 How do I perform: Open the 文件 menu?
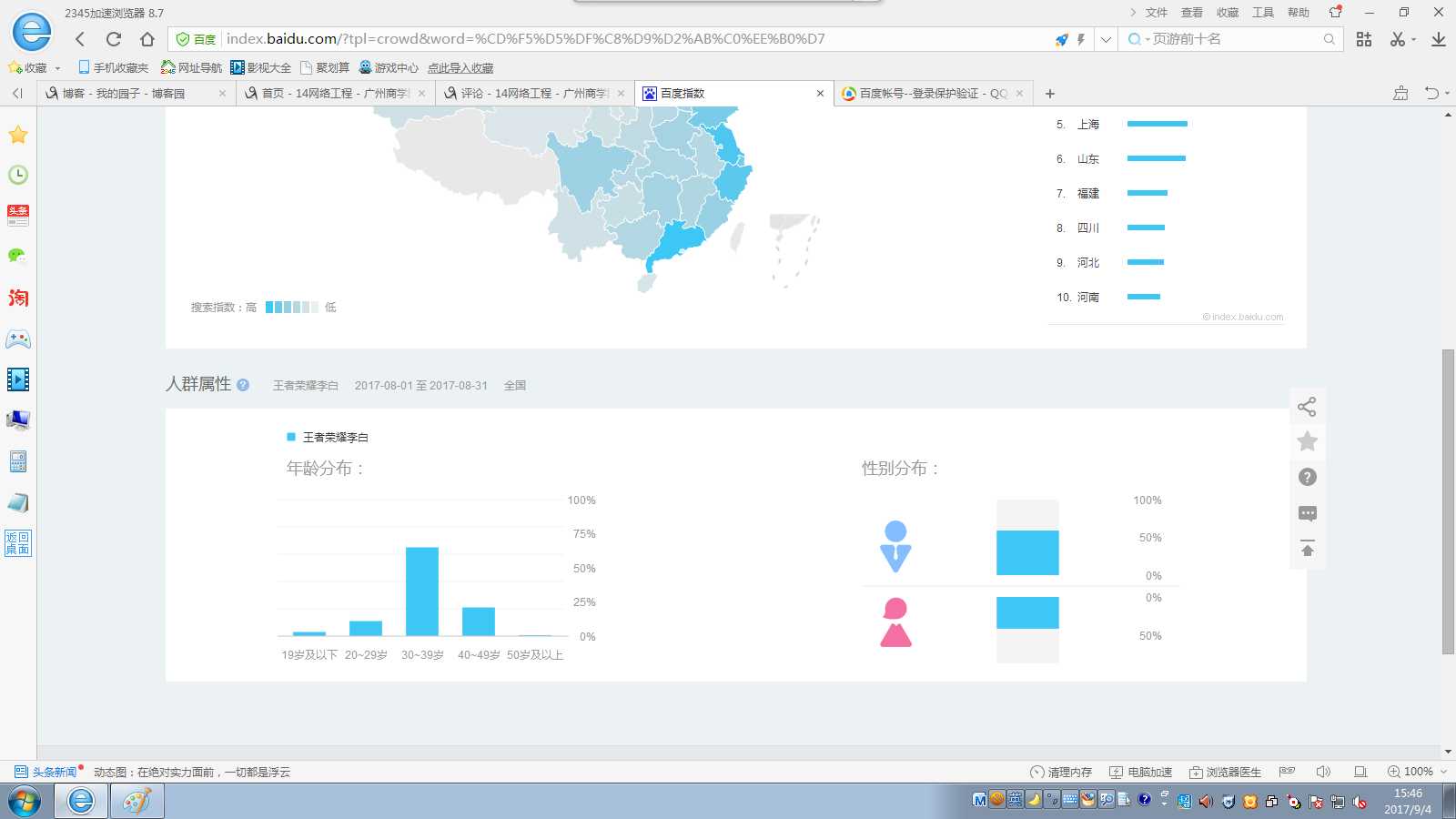tap(1157, 13)
